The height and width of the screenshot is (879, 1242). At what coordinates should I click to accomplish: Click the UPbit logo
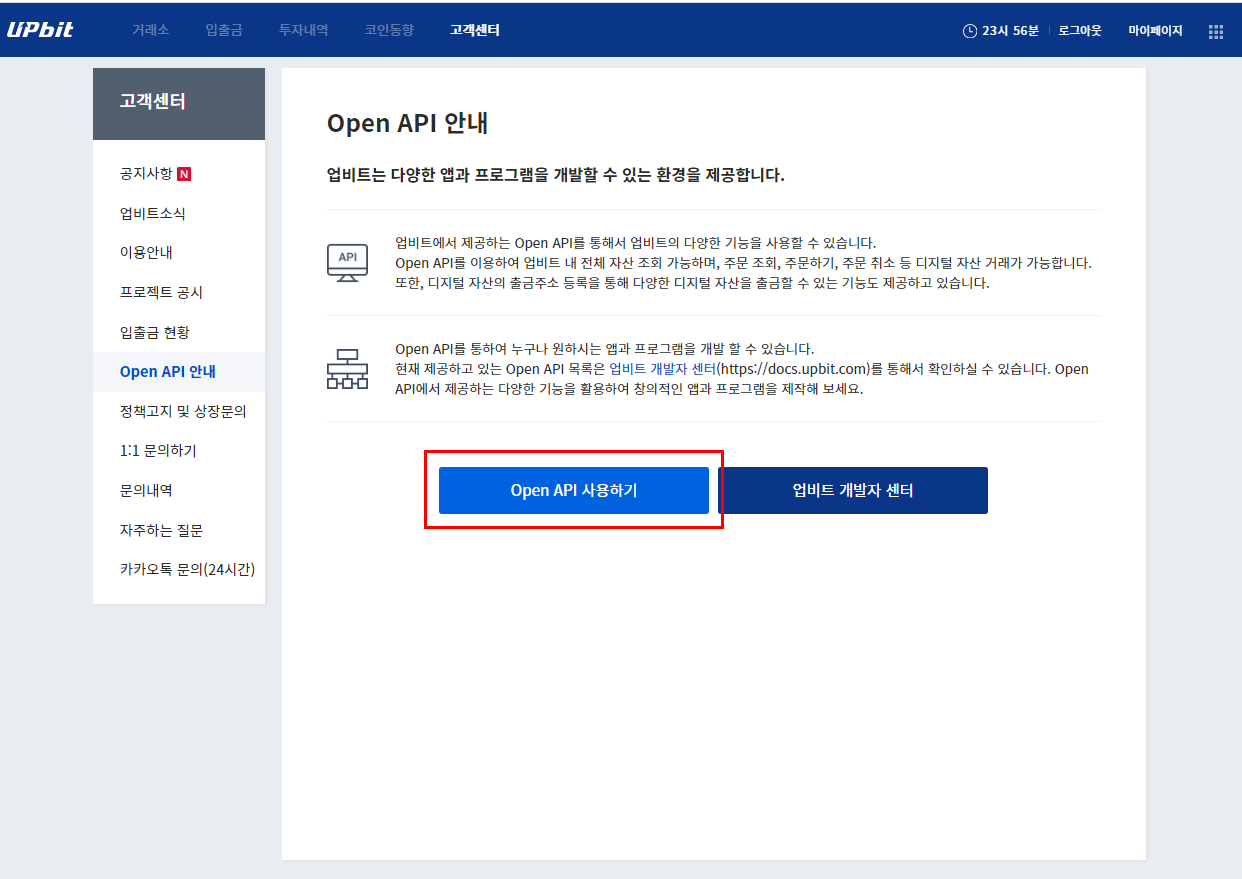40,30
